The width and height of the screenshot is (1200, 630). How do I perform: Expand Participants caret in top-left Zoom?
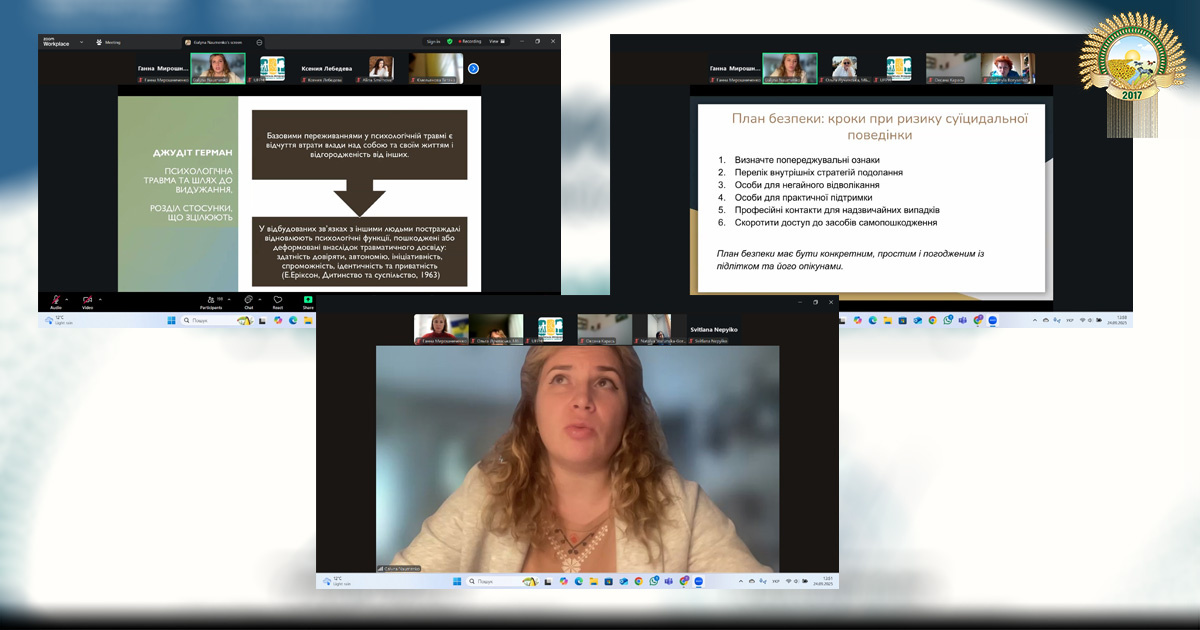click(229, 299)
